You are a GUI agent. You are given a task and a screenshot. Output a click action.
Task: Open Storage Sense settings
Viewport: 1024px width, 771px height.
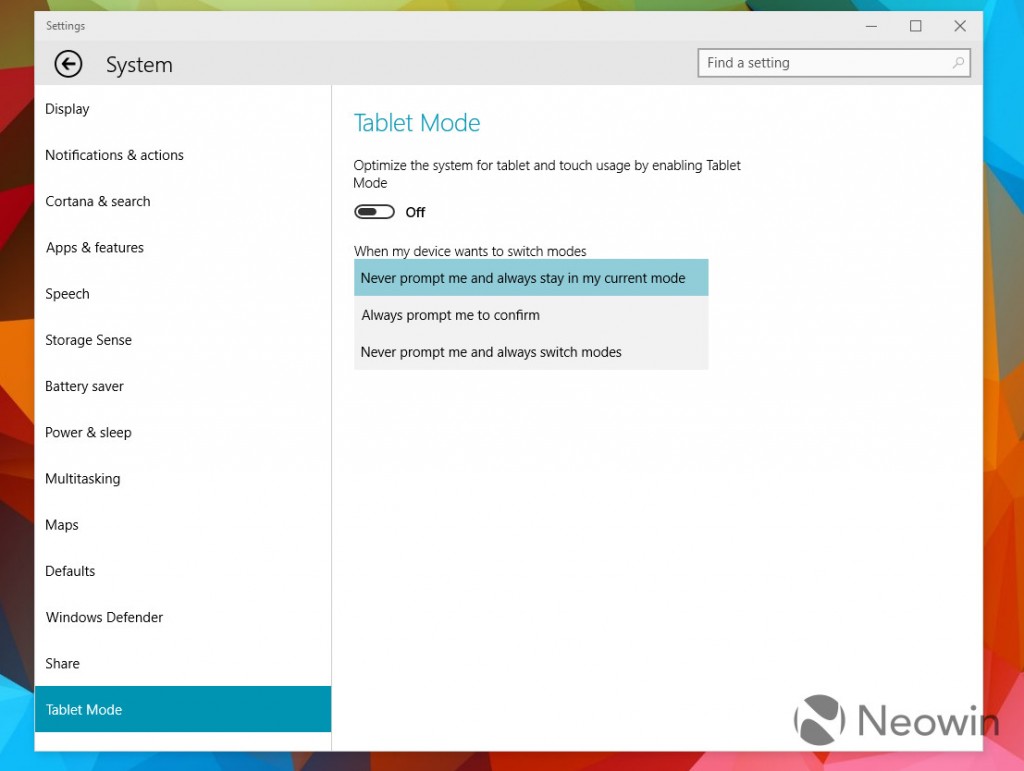coord(88,340)
